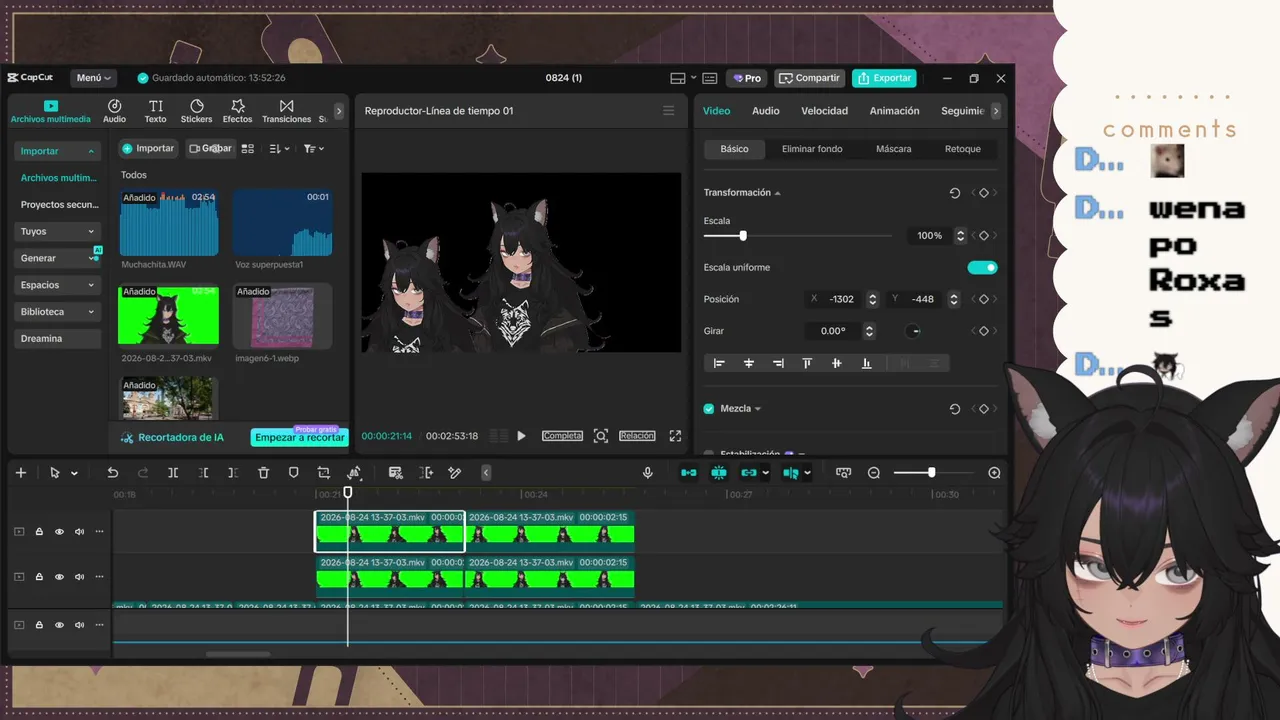The height and width of the screenshot is (720, 1280).
Task: Open the Texto tools panel
Action: click(155, 111)
